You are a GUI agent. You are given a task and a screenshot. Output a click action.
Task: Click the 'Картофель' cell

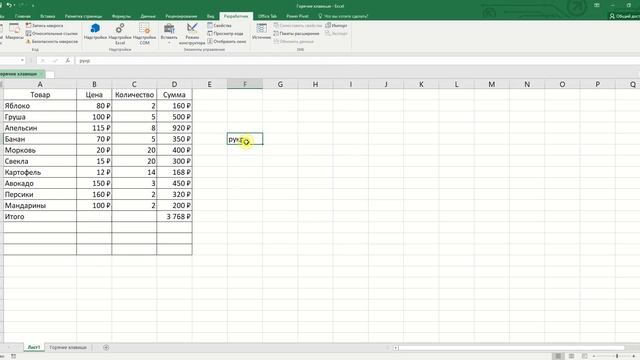[x=40, y=172]
